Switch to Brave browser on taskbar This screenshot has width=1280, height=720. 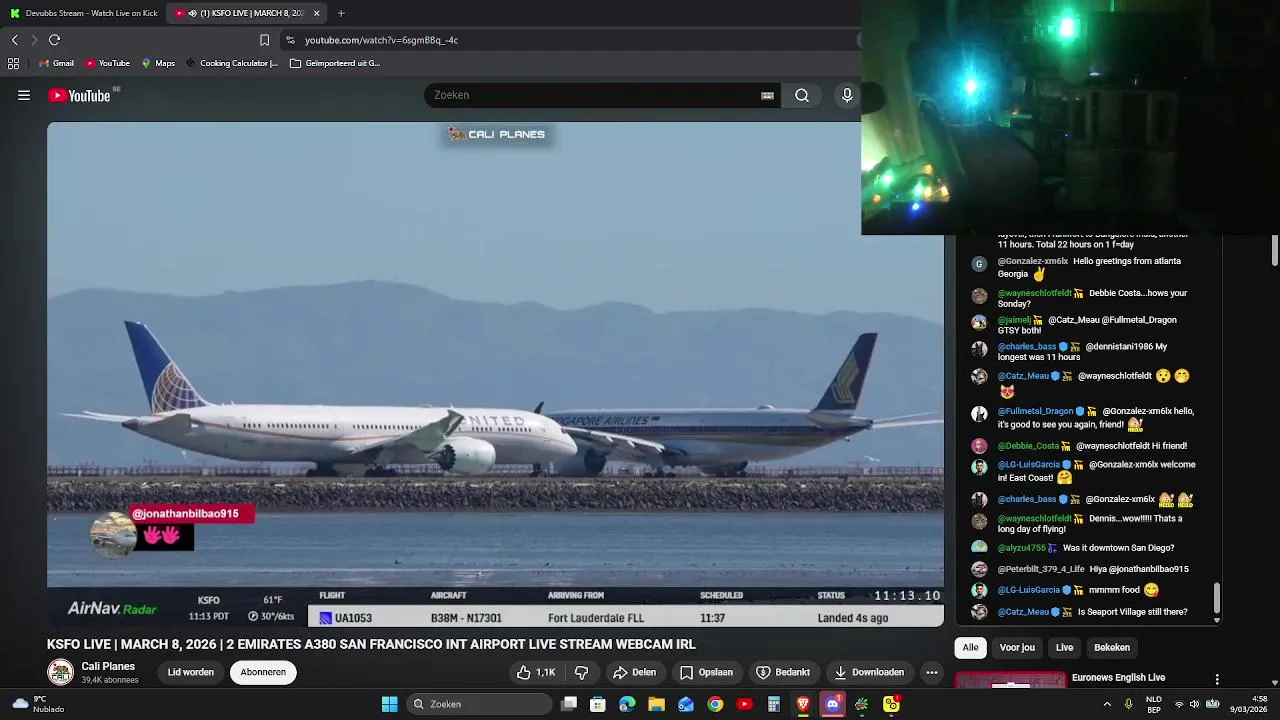click(803, 704)
